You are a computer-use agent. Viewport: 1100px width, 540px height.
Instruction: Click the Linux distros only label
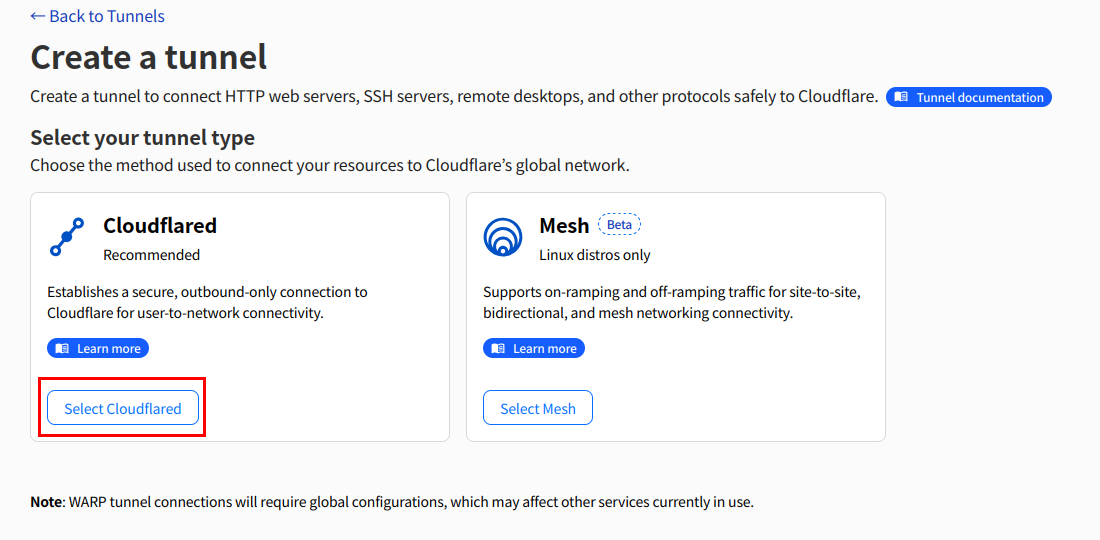[x=595, y=255]
